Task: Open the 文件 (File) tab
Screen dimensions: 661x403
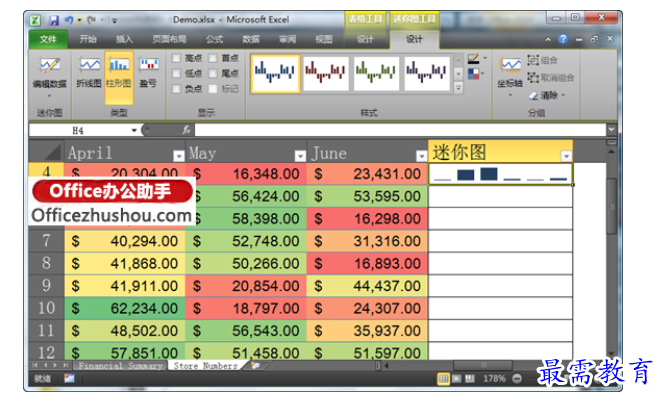Action: pyautogui.click(x=48, y=40)
